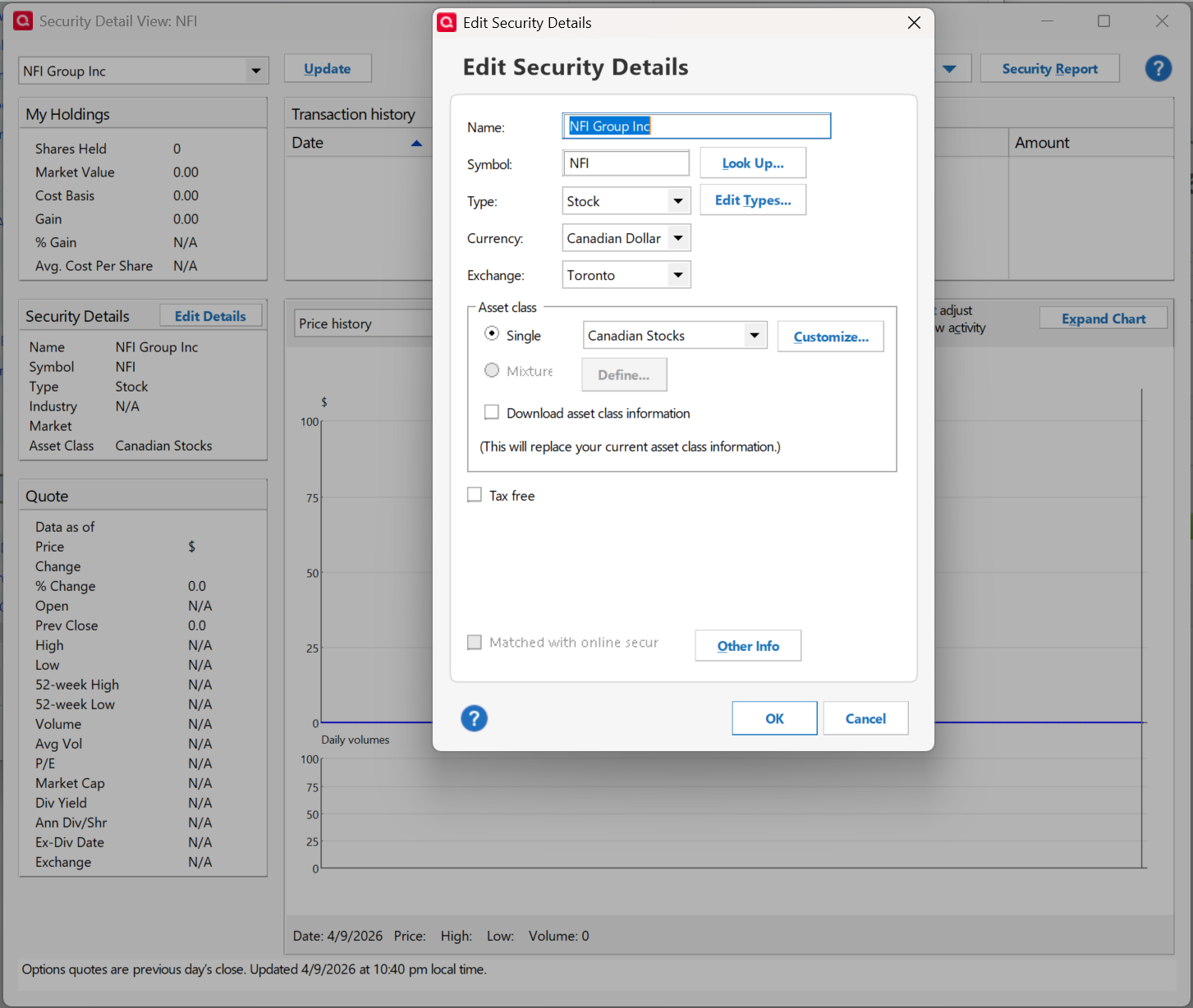Click Quicken logo icon in Edit Security Details title bar
This screenshot has width=1193, height=1008.
point(447,22)
